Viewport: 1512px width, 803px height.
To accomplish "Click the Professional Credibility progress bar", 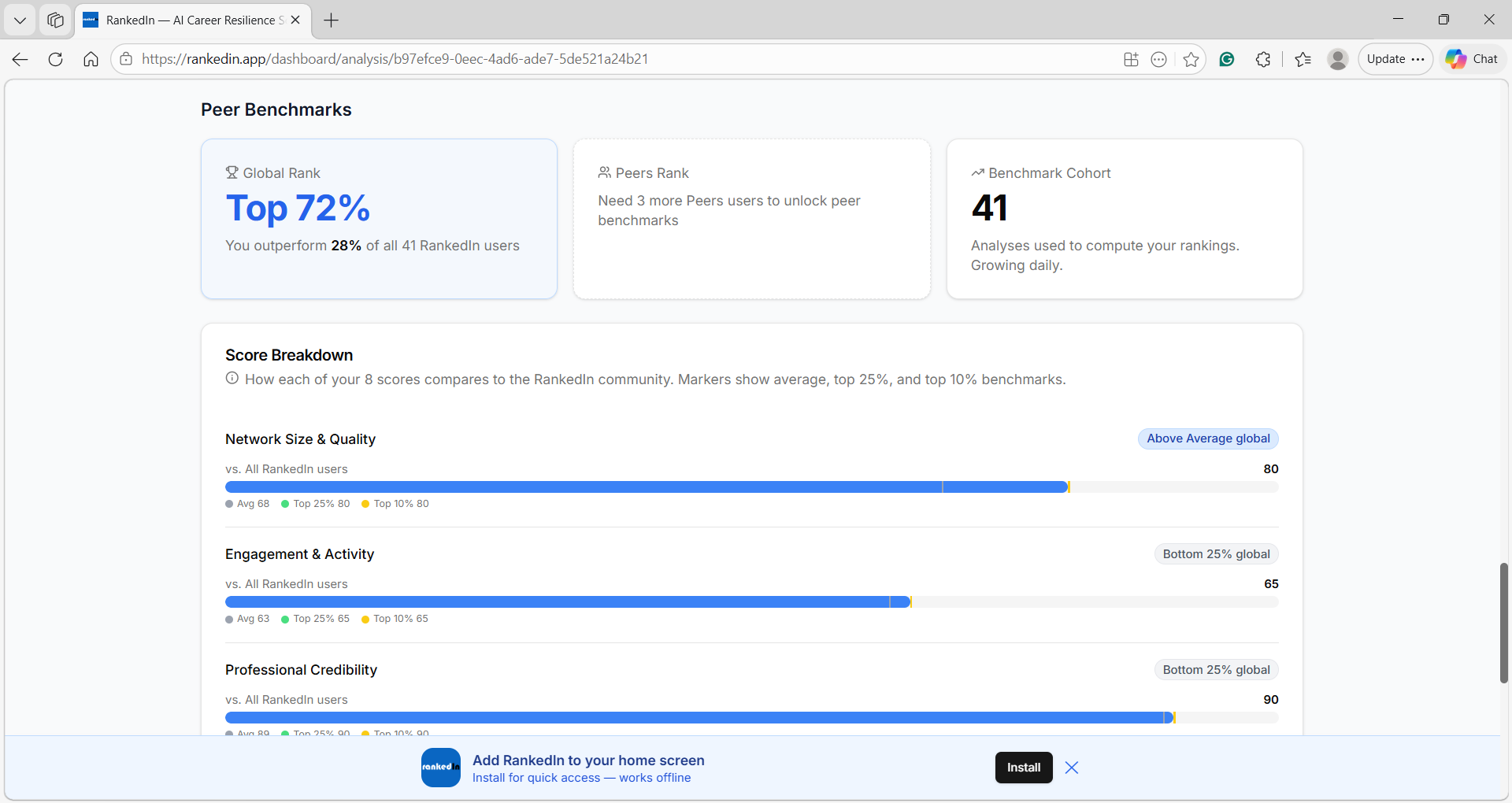I will [752, 718].
